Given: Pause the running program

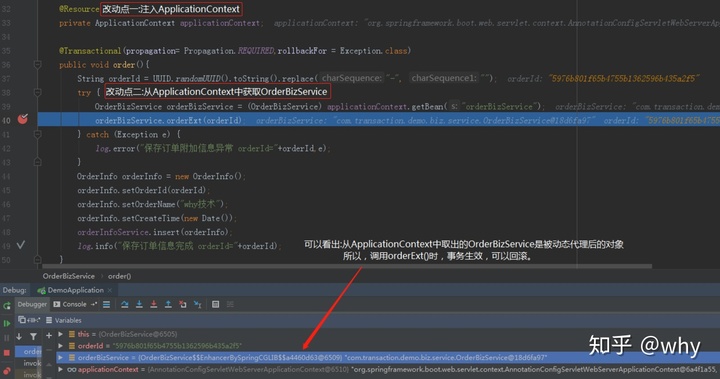Looking at the screenshot, I should (x=6, y=338).
